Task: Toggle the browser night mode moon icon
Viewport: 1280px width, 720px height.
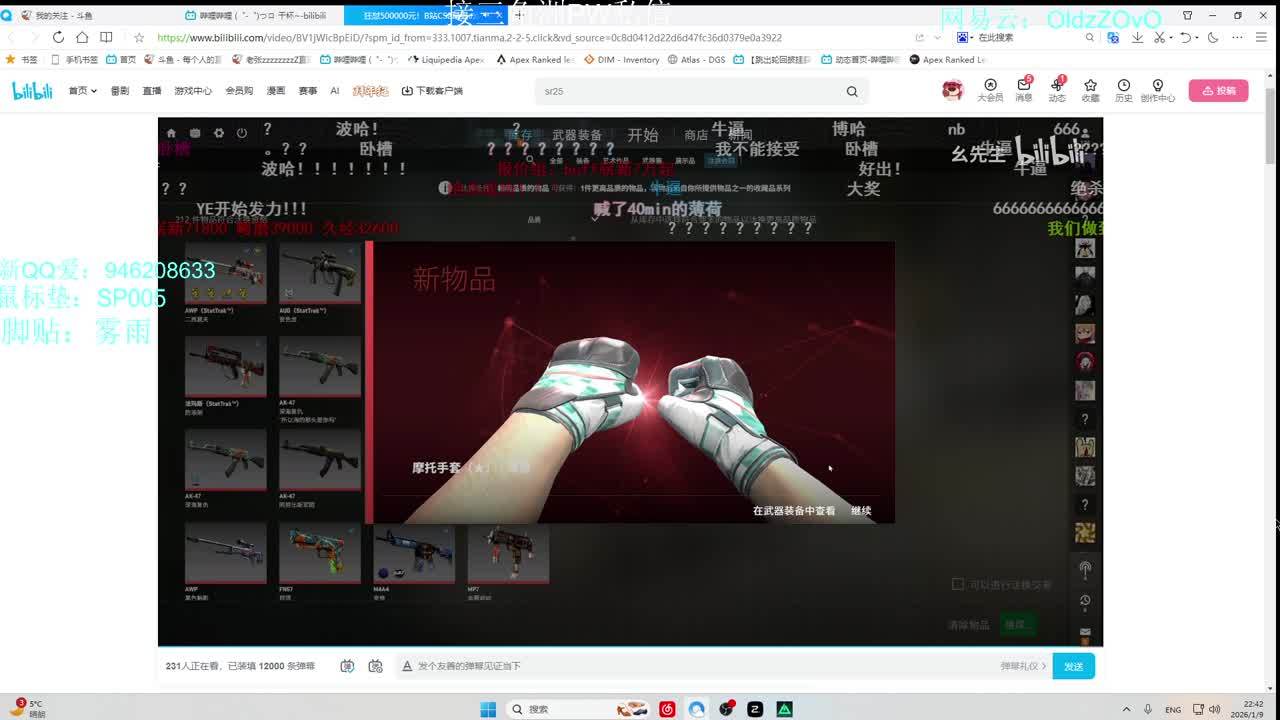Action: point(1213,37)
